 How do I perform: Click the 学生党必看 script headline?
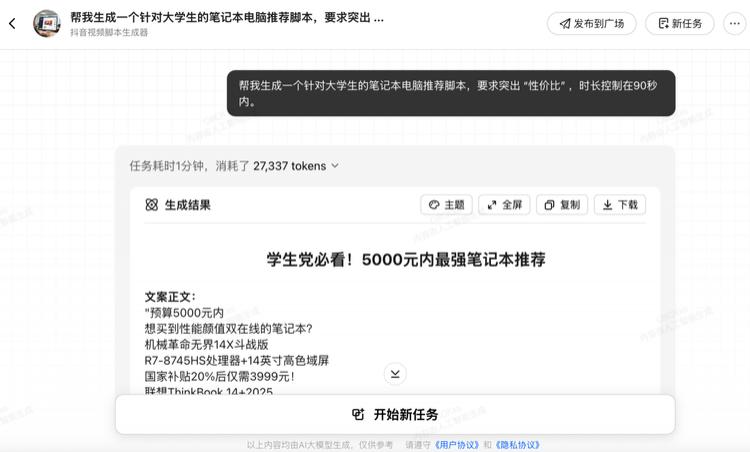406,260
